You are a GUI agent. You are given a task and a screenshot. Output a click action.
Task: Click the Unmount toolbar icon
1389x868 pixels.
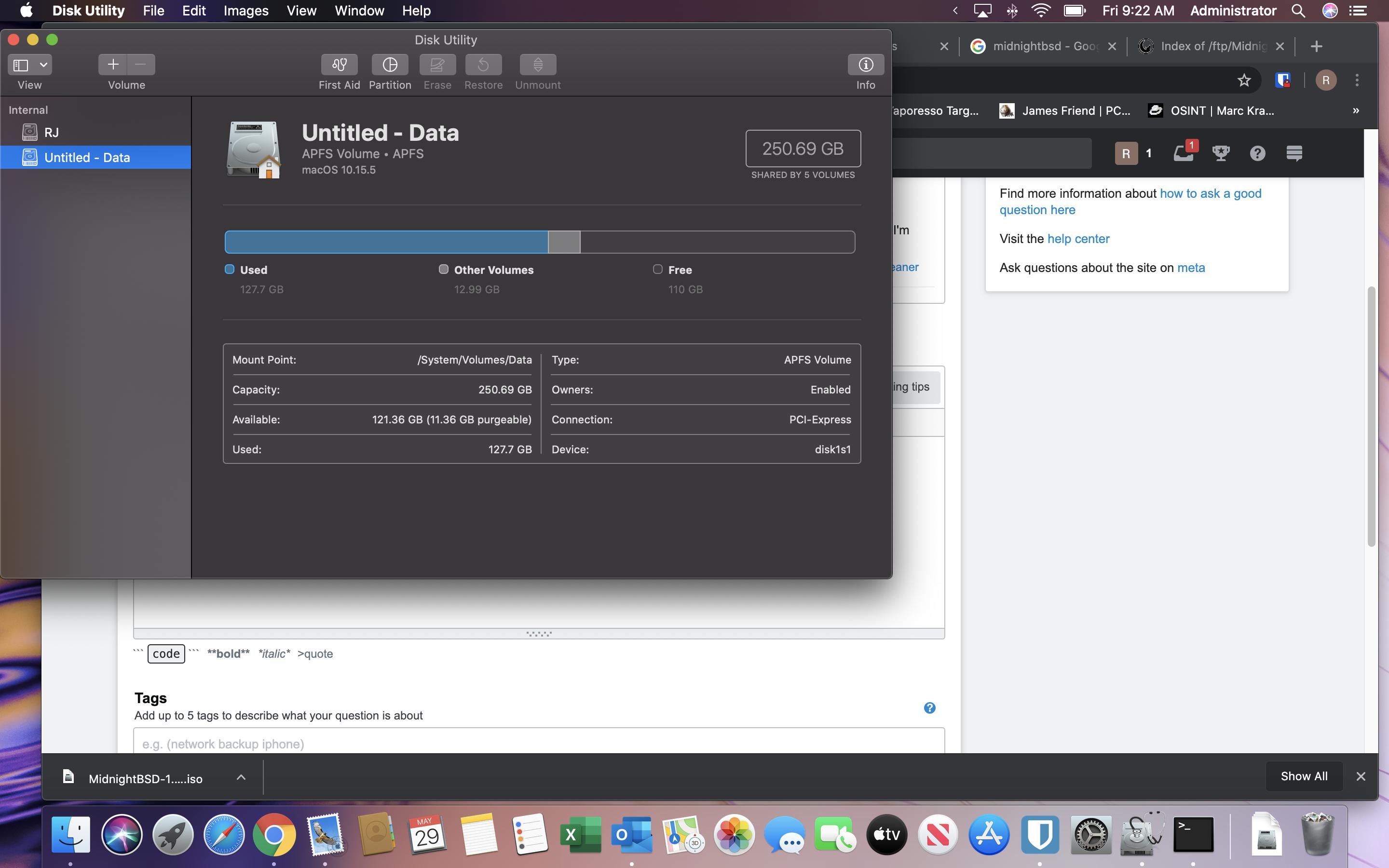point(538,65)
